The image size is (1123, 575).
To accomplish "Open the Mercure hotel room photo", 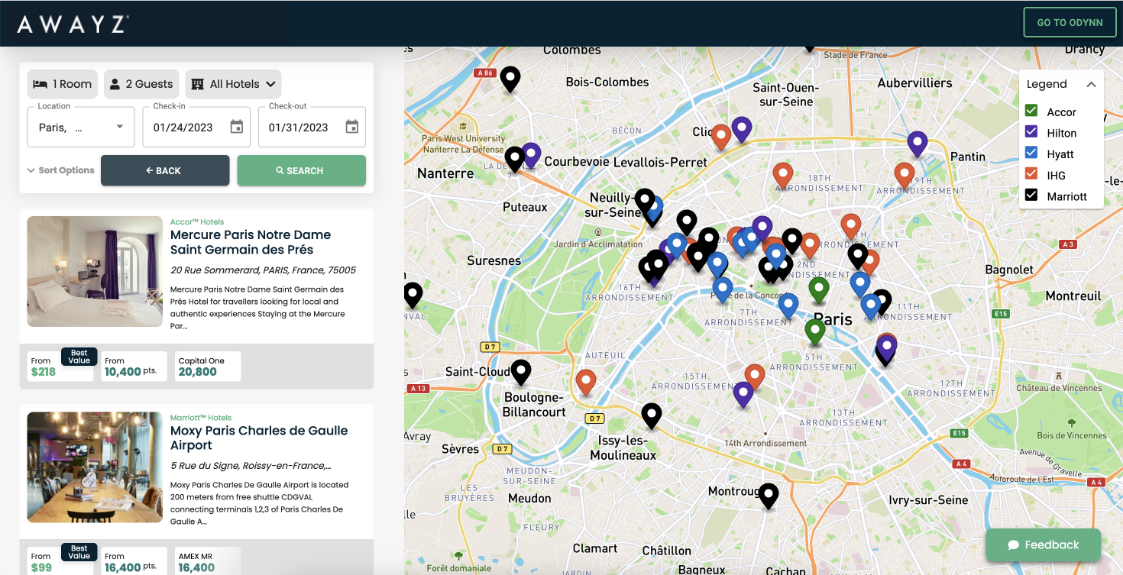I will 95,271.
